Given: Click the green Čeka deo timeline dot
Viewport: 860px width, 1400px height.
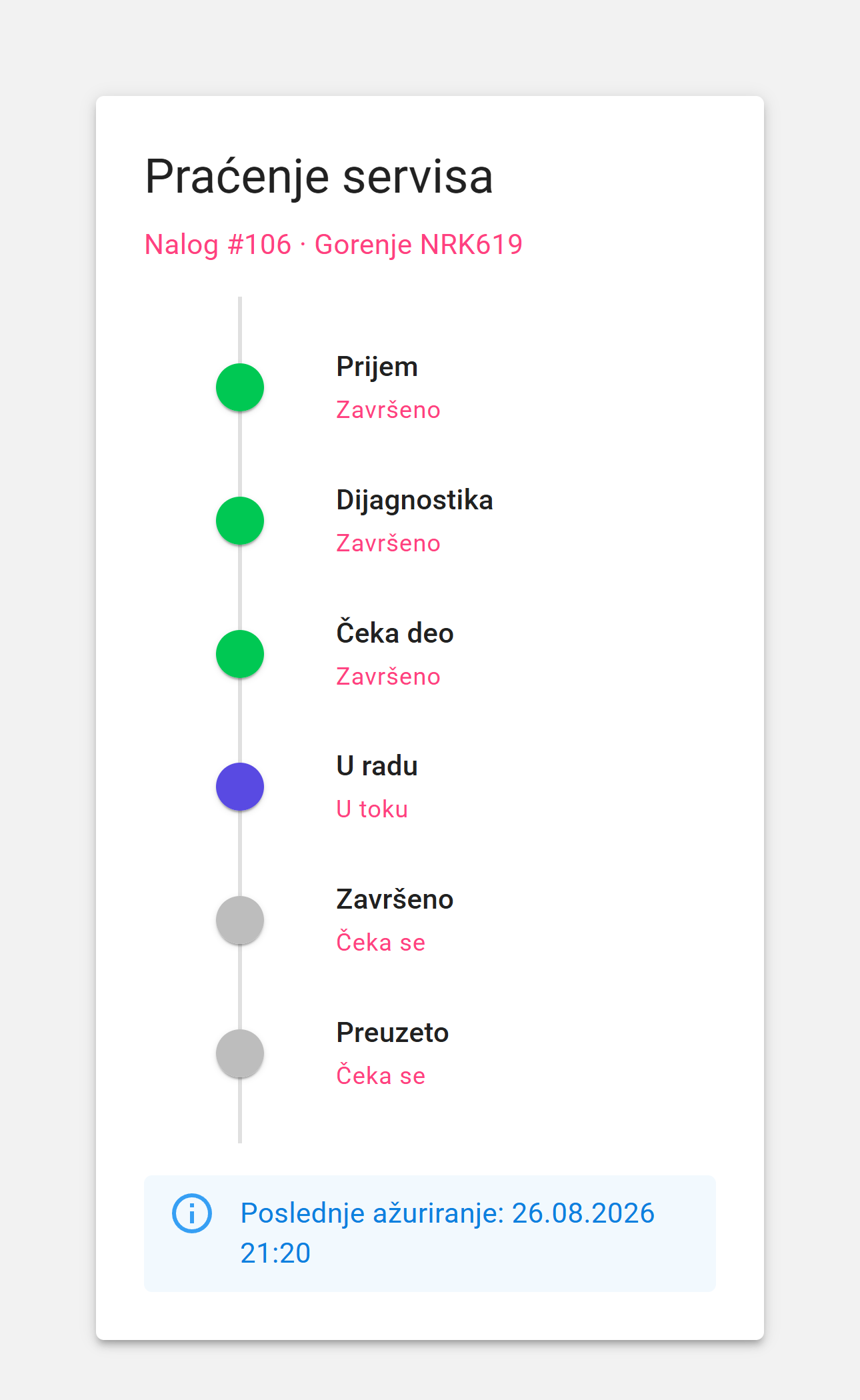Looking at the screenshot, I should (x=240, y=654).
